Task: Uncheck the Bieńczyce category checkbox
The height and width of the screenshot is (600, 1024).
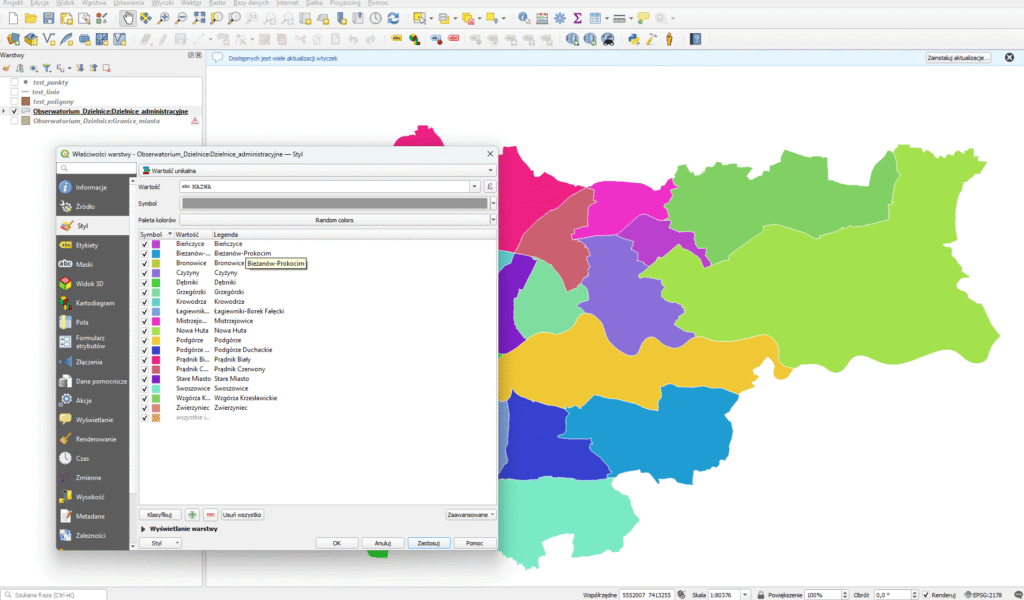Action: (145, 244)
